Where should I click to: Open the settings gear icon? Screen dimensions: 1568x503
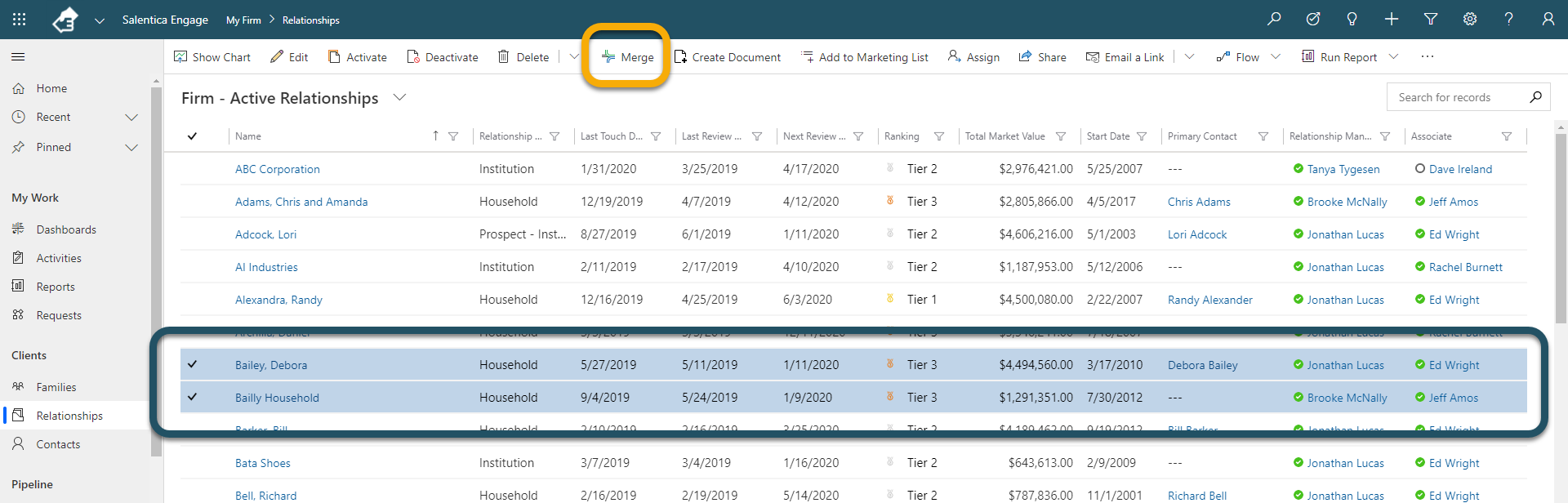click(1470, 19)
